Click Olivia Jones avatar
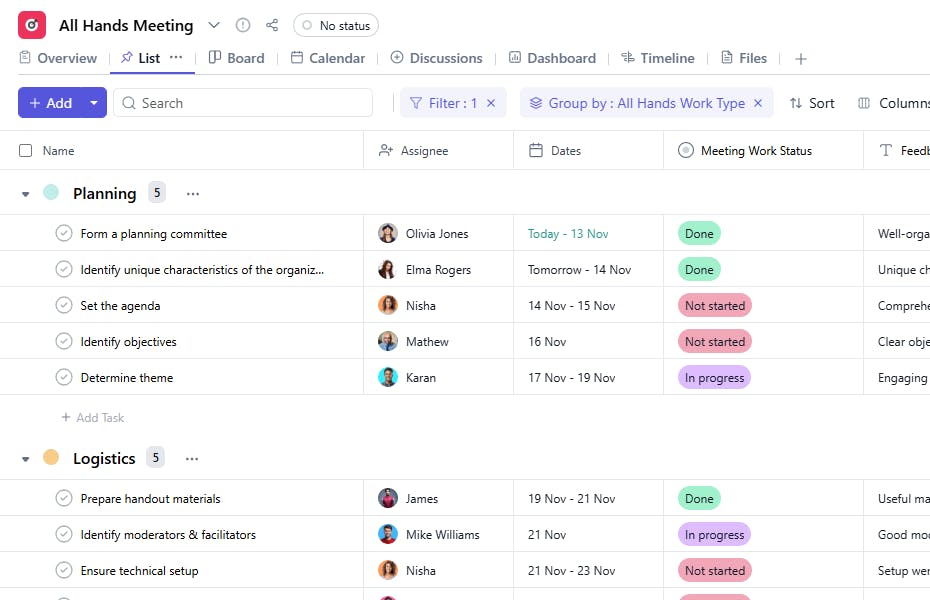 (x=388, y=234)
